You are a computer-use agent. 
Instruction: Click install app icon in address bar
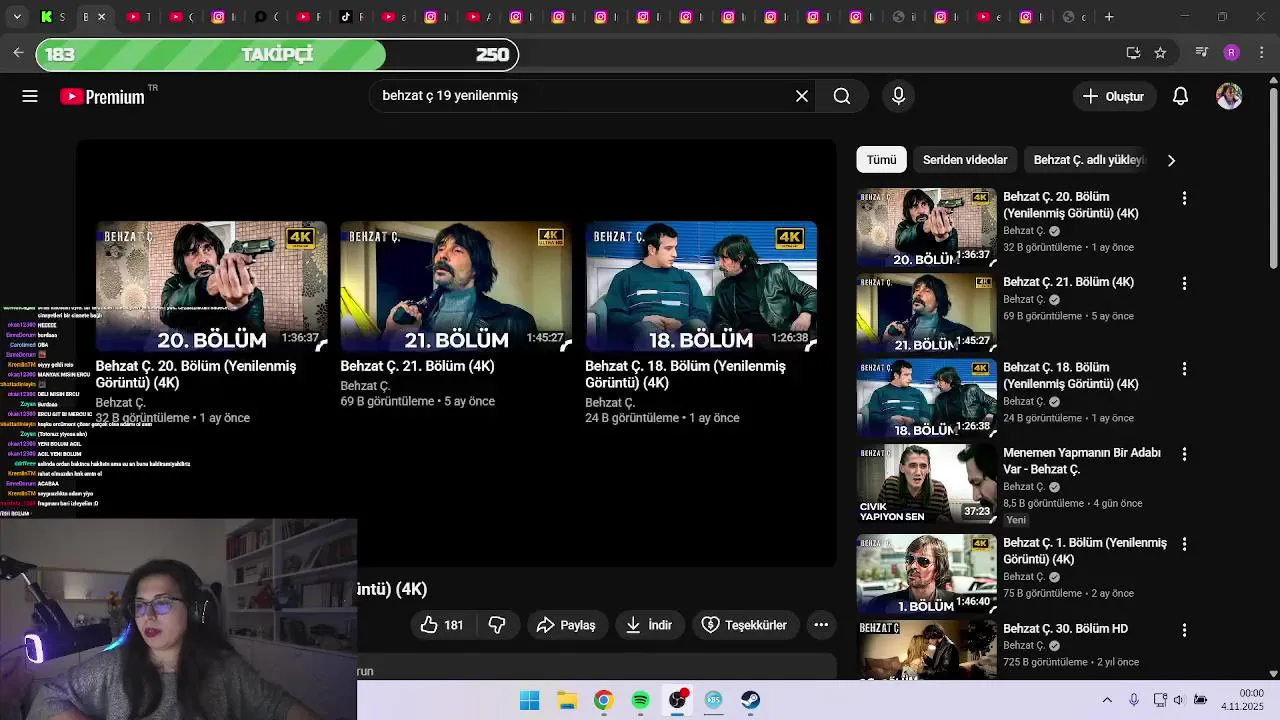click(1133, 53)
